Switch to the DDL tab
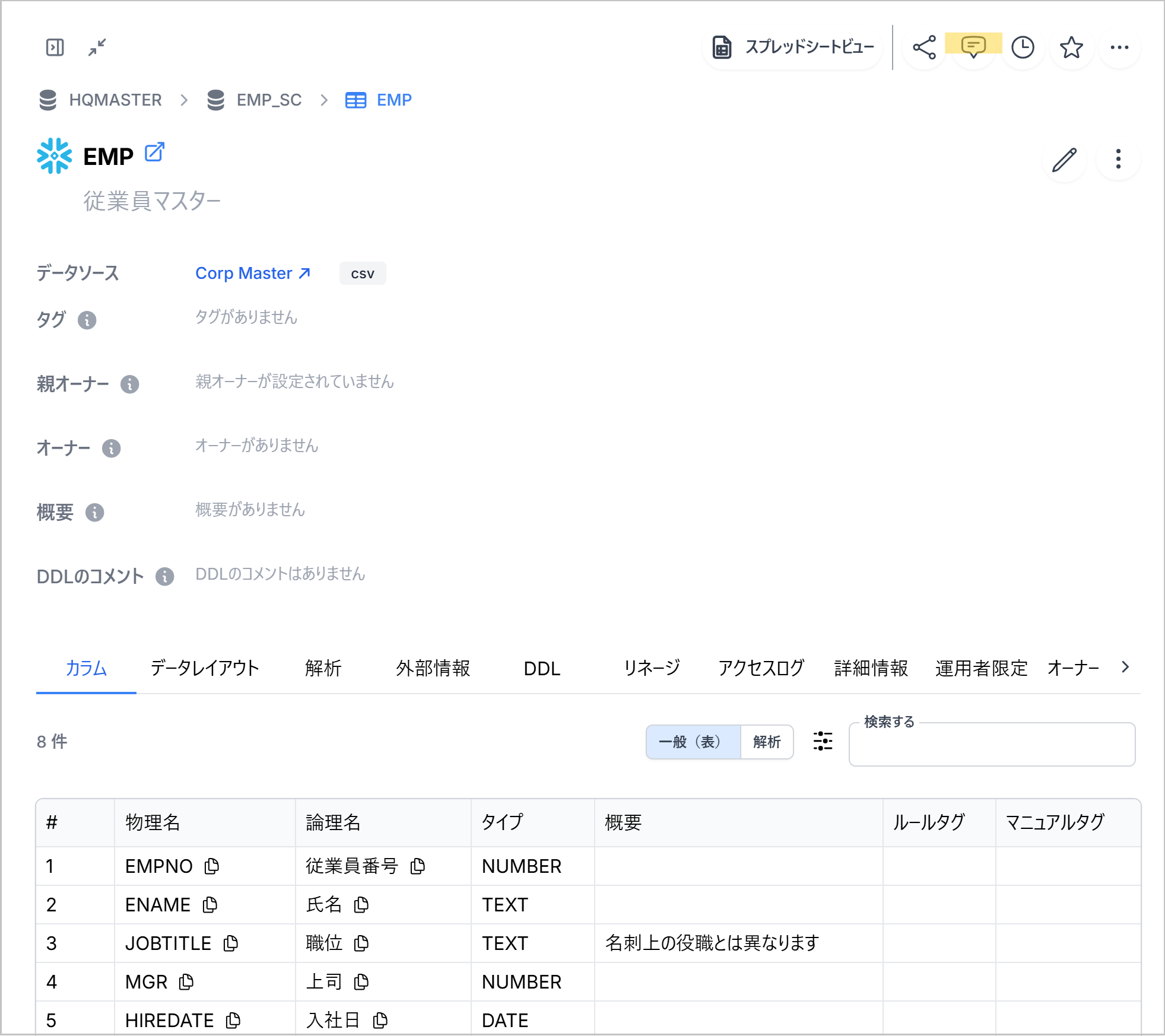The image size is (1165, 1036). pyautogui.click(x=542, y=668)
